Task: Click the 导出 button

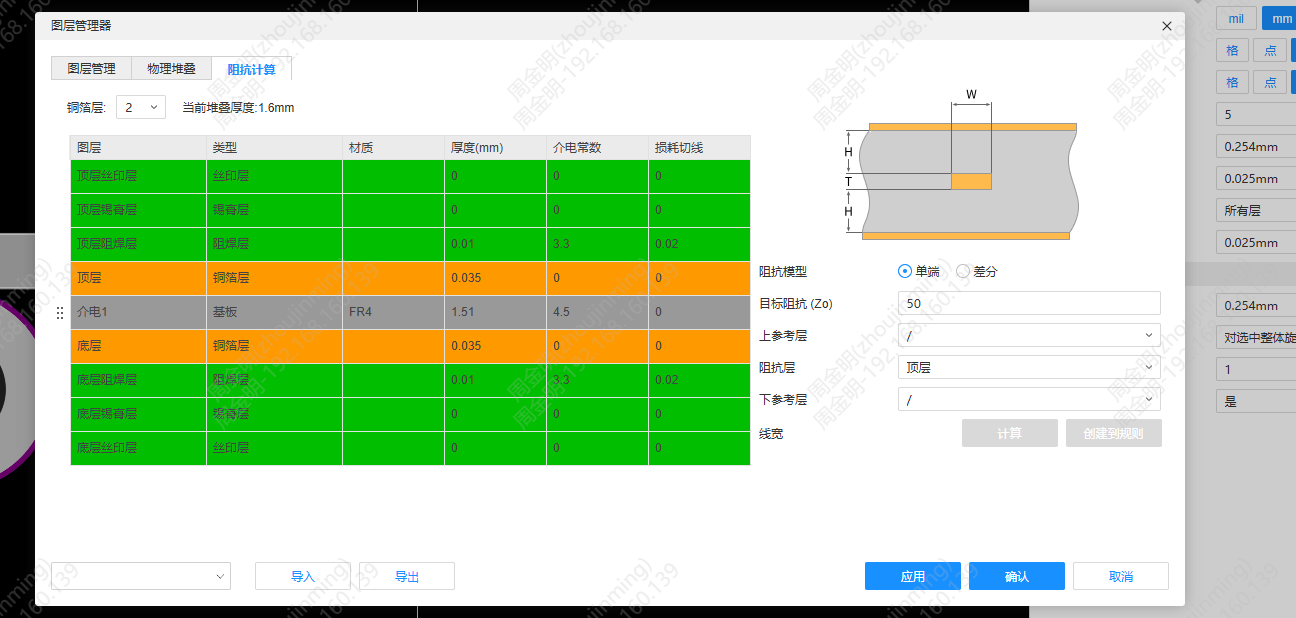Action: point(407,576)
